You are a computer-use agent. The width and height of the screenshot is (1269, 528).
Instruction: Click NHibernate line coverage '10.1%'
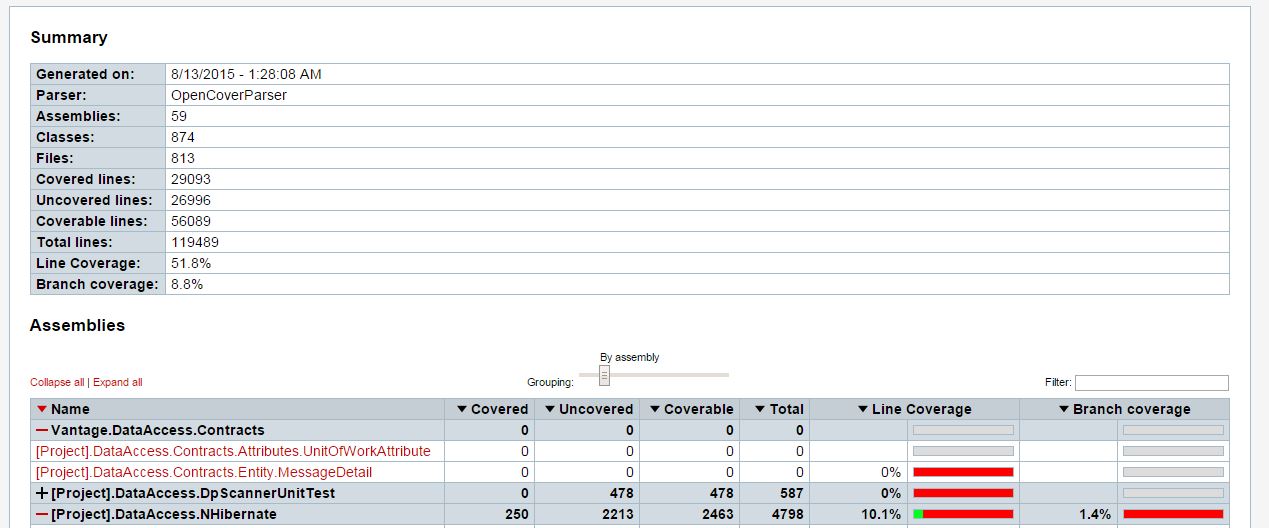[883, 514]
